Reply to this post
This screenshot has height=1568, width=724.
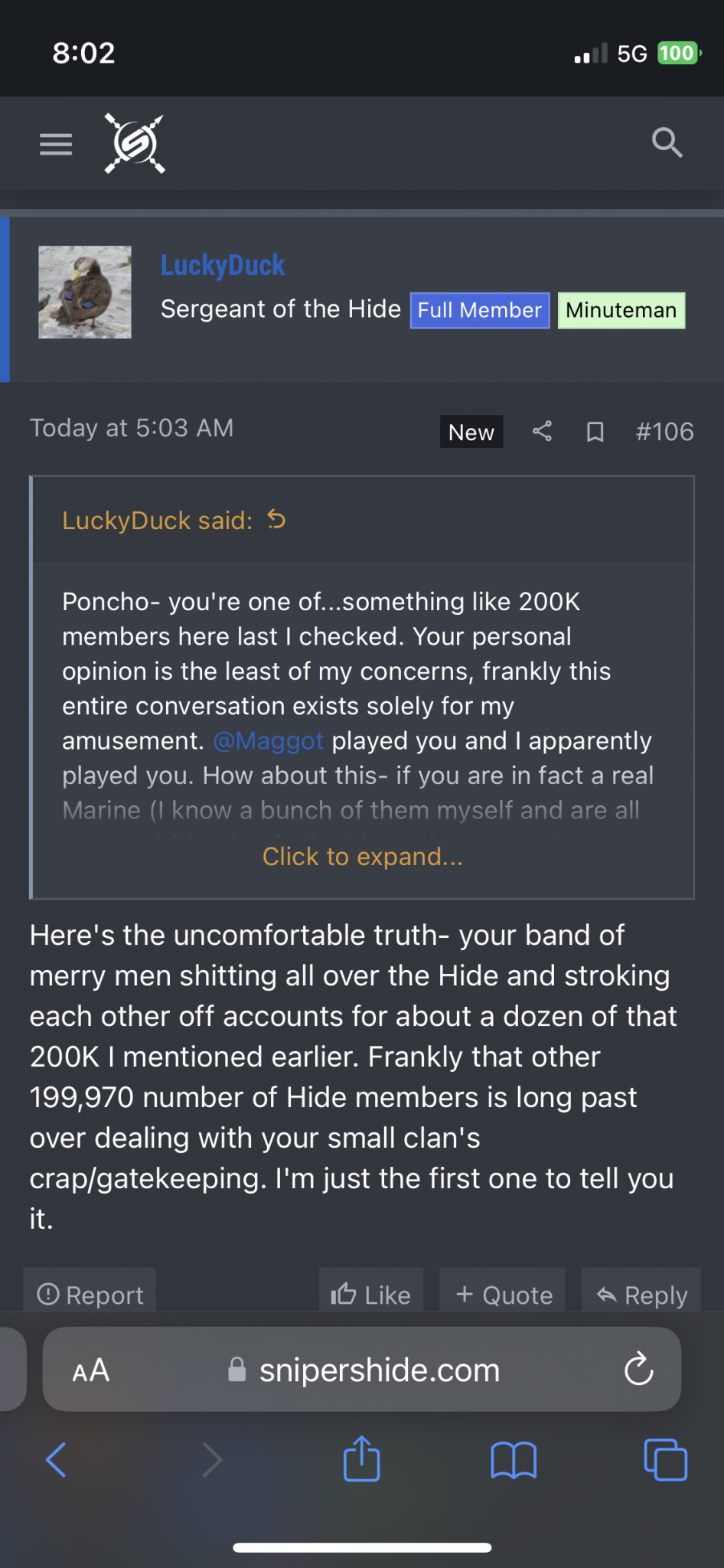point(641,1294)
